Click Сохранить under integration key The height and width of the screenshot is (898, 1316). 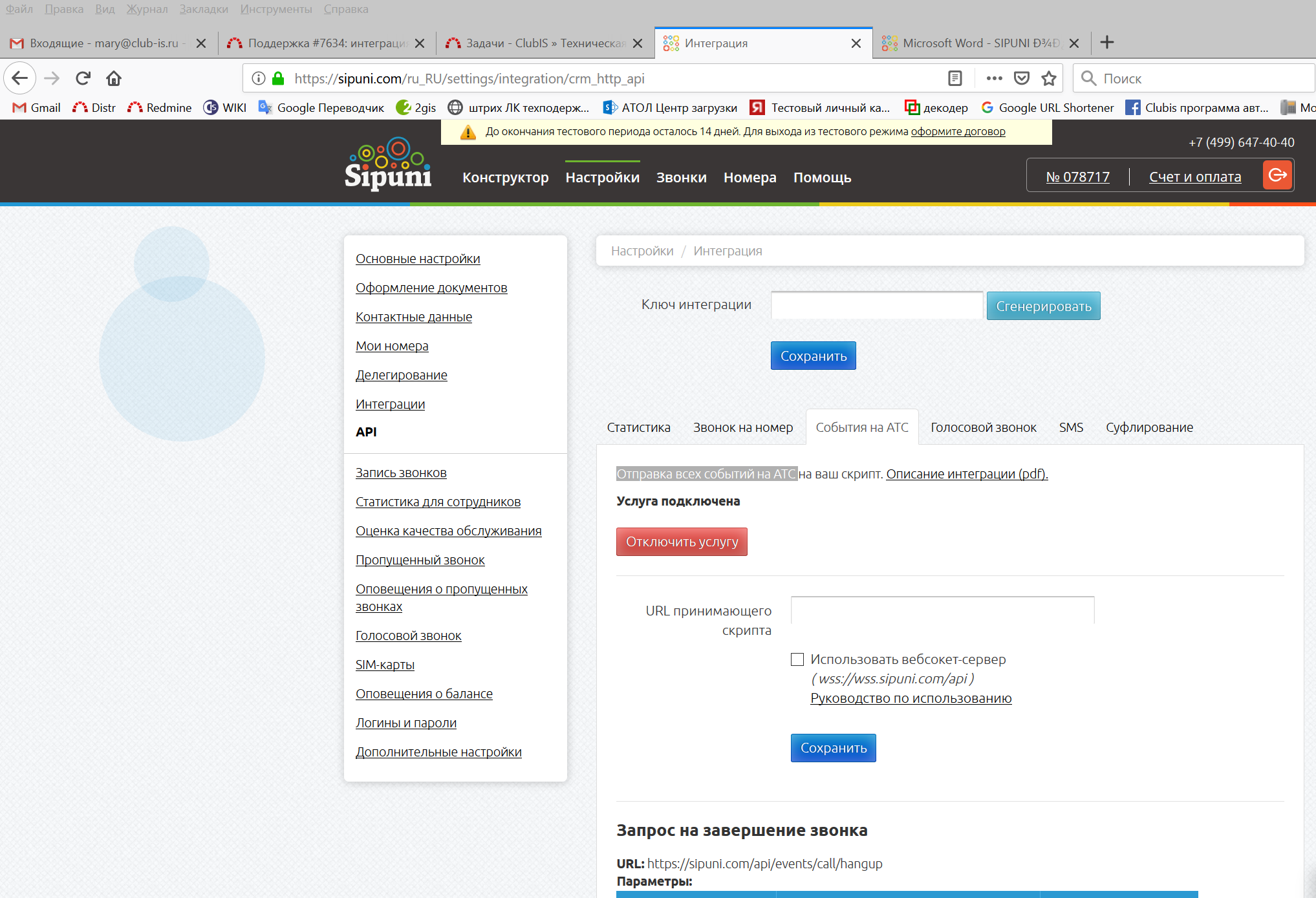coord(814,356)
